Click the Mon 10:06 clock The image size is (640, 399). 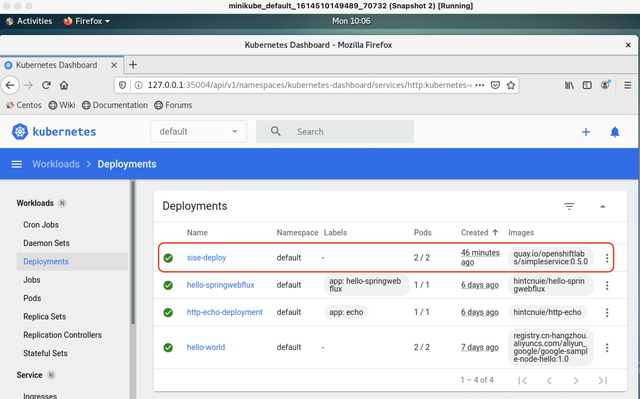pyautogui.click(x=351, y=21)
